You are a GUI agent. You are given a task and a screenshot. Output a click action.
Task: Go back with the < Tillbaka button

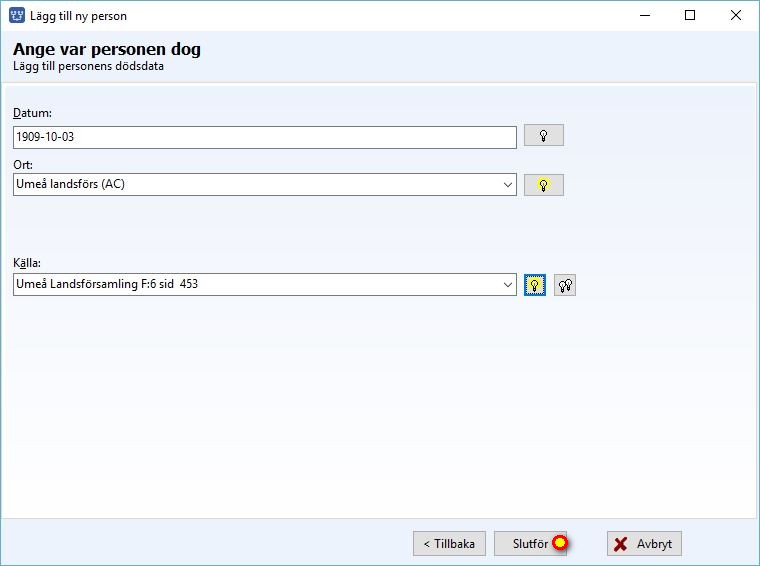(449, 544)
